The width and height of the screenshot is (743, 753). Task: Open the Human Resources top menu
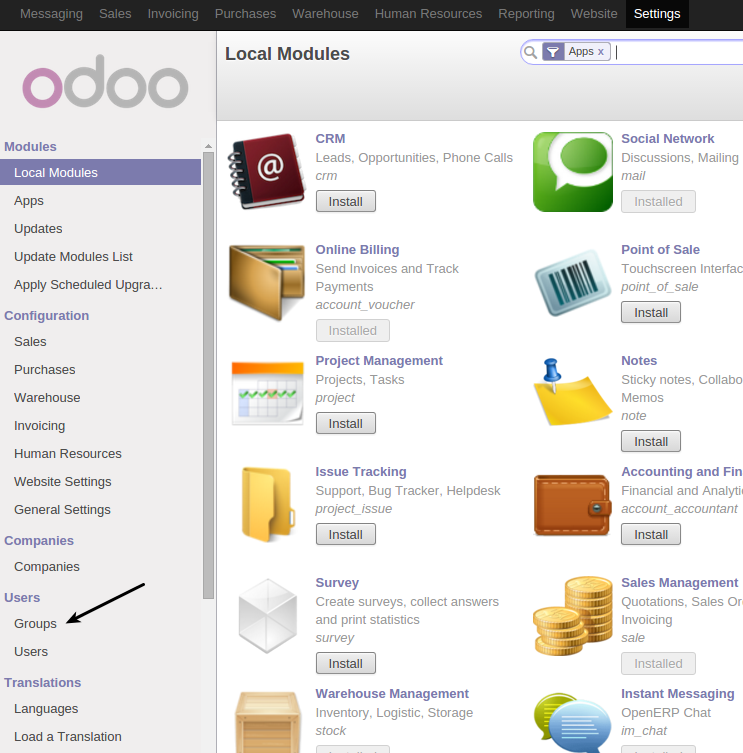[428, 14]
